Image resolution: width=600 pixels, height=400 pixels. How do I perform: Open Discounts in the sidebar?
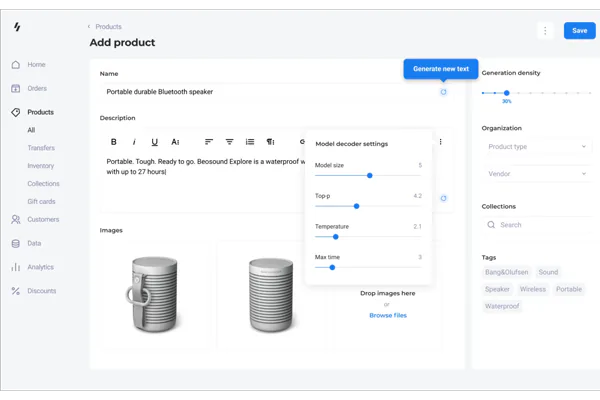tap(42, 291)
